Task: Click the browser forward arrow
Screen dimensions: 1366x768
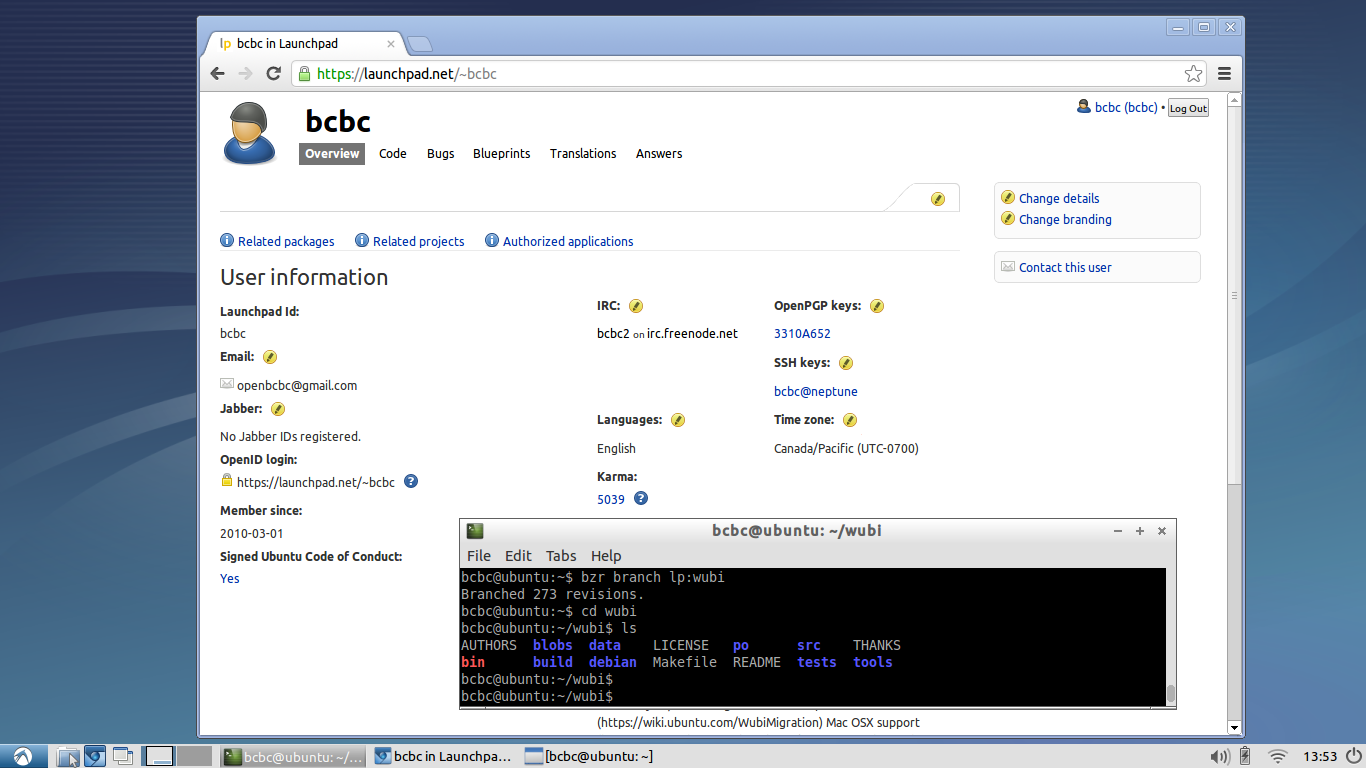Action: tap(245, 74)
